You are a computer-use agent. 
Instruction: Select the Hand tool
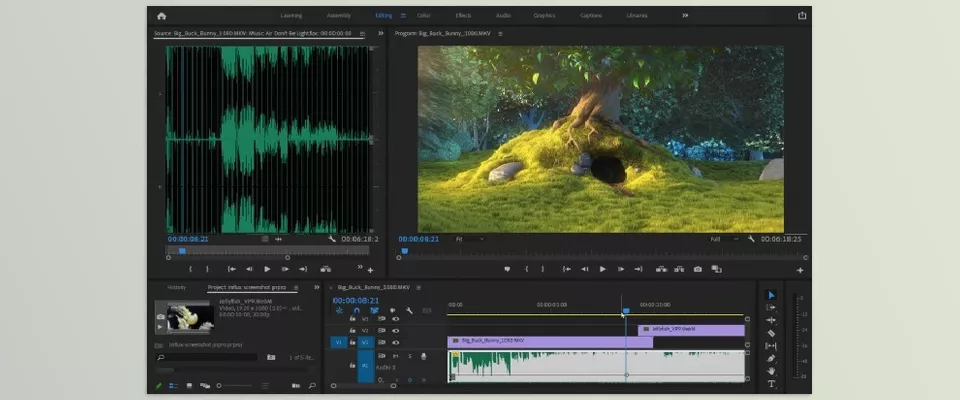coord(771,371)
